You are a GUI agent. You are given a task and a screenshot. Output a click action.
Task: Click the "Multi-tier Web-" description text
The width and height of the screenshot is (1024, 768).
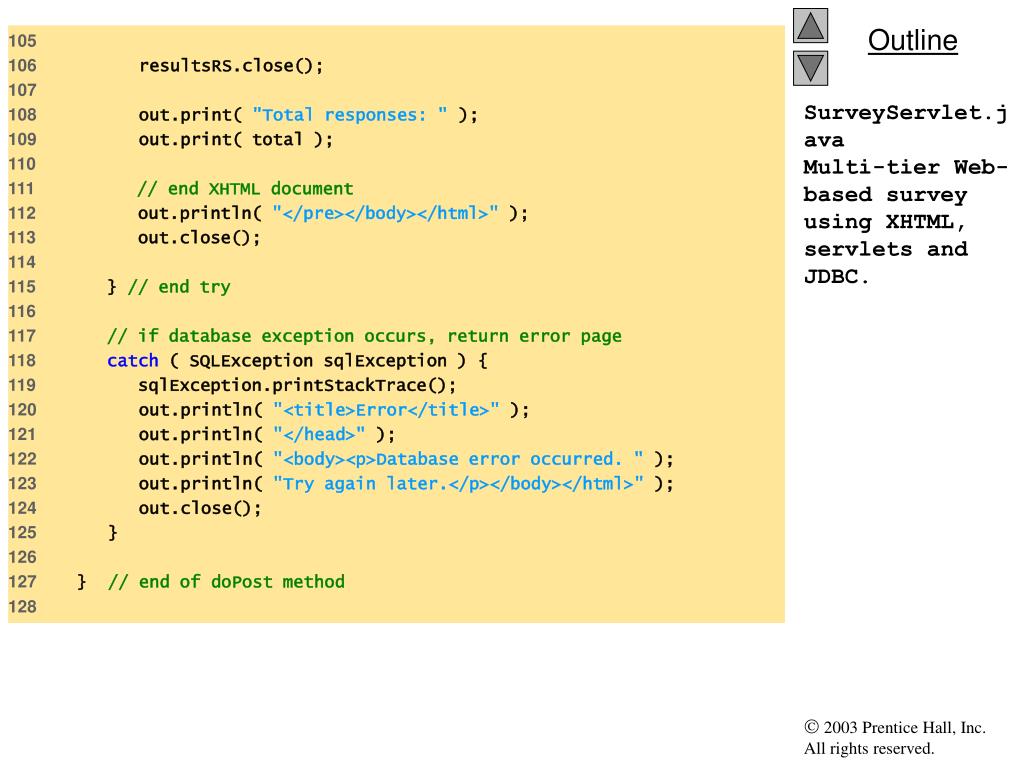(x=905, y=167)
